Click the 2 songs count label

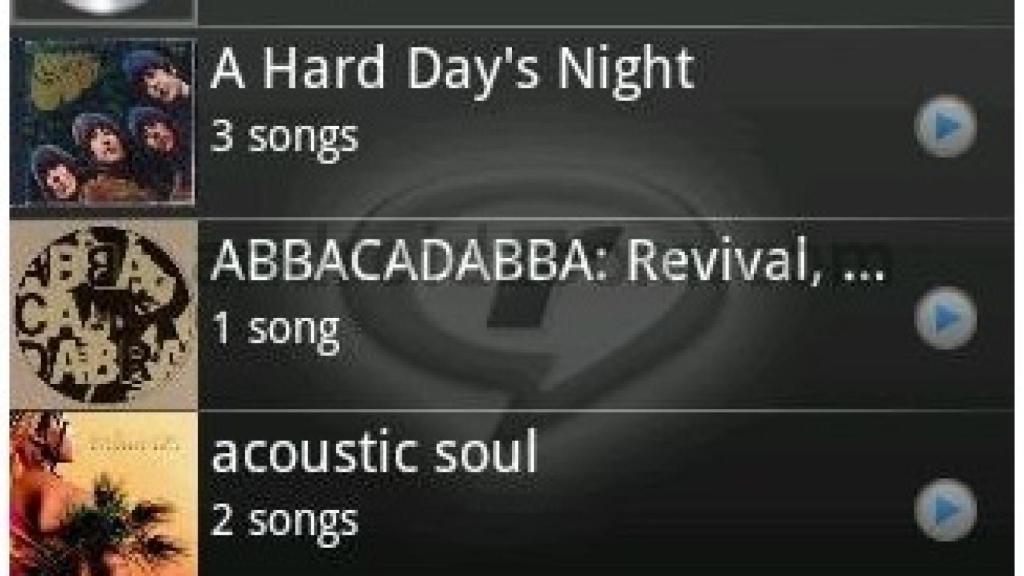pyautogui.click(x=285, y=521)
